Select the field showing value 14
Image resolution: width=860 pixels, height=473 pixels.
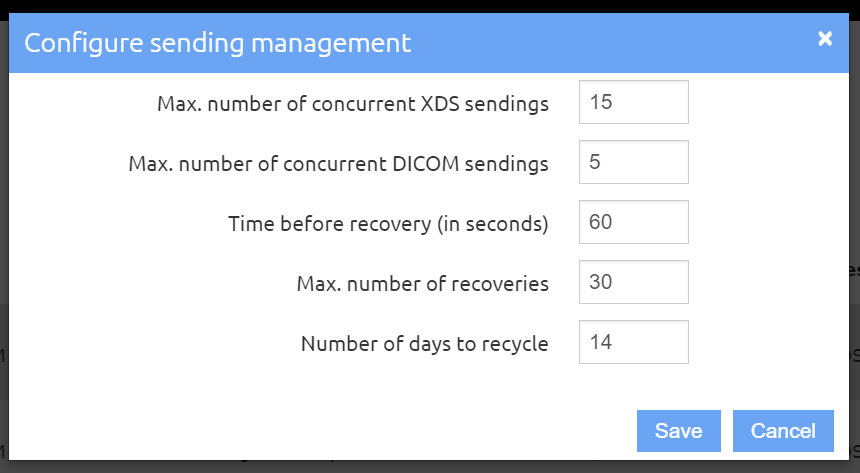(x=633, y=342)
